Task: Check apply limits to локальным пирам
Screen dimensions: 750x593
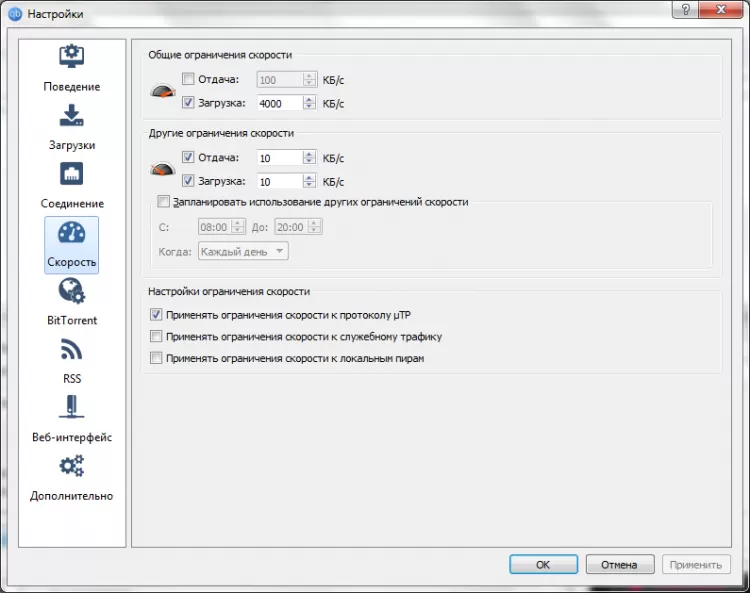Action: click(x=156, y=358)
